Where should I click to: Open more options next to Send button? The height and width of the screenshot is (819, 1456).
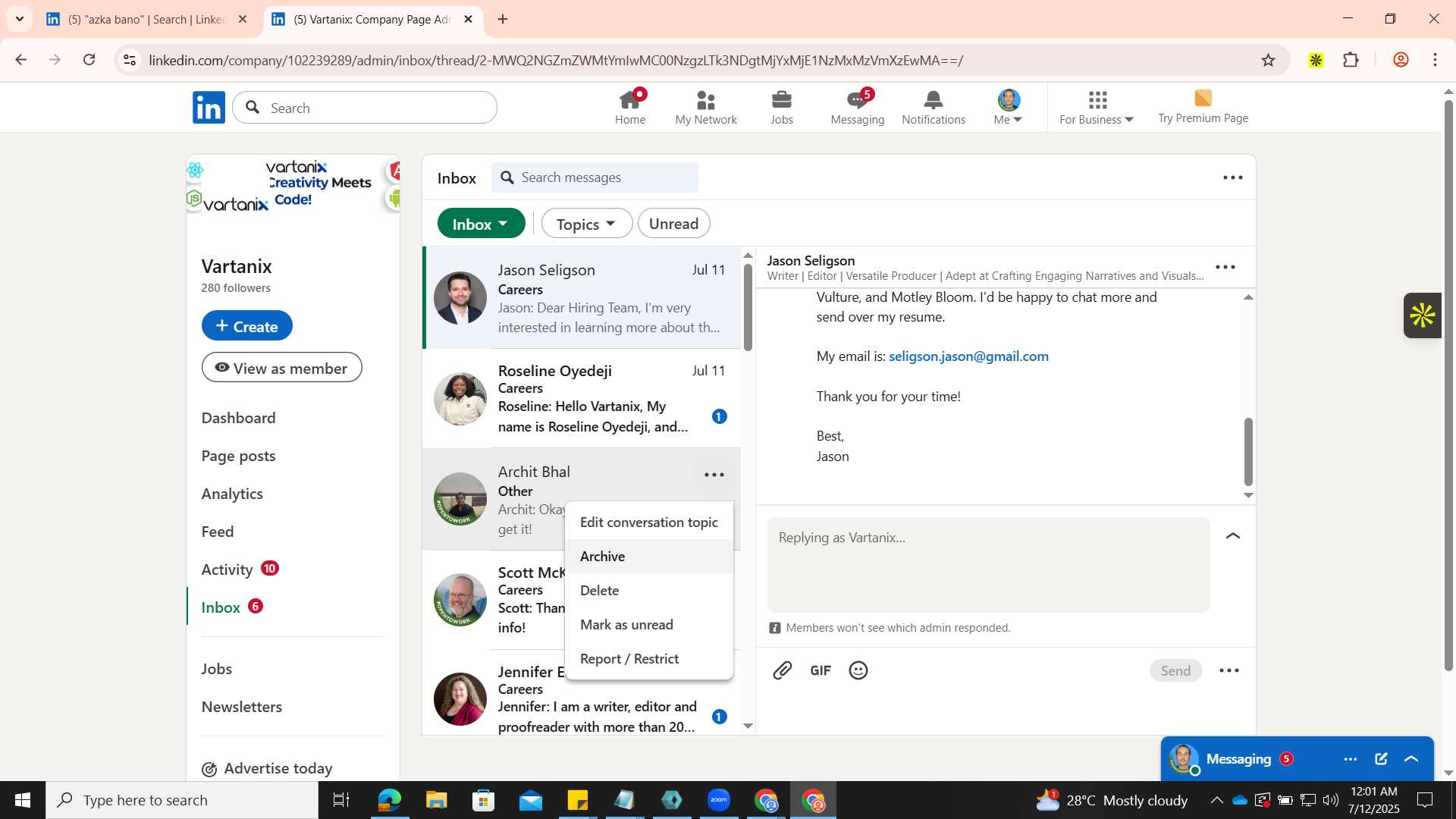pyautogui.click(x=1229, y=670)
